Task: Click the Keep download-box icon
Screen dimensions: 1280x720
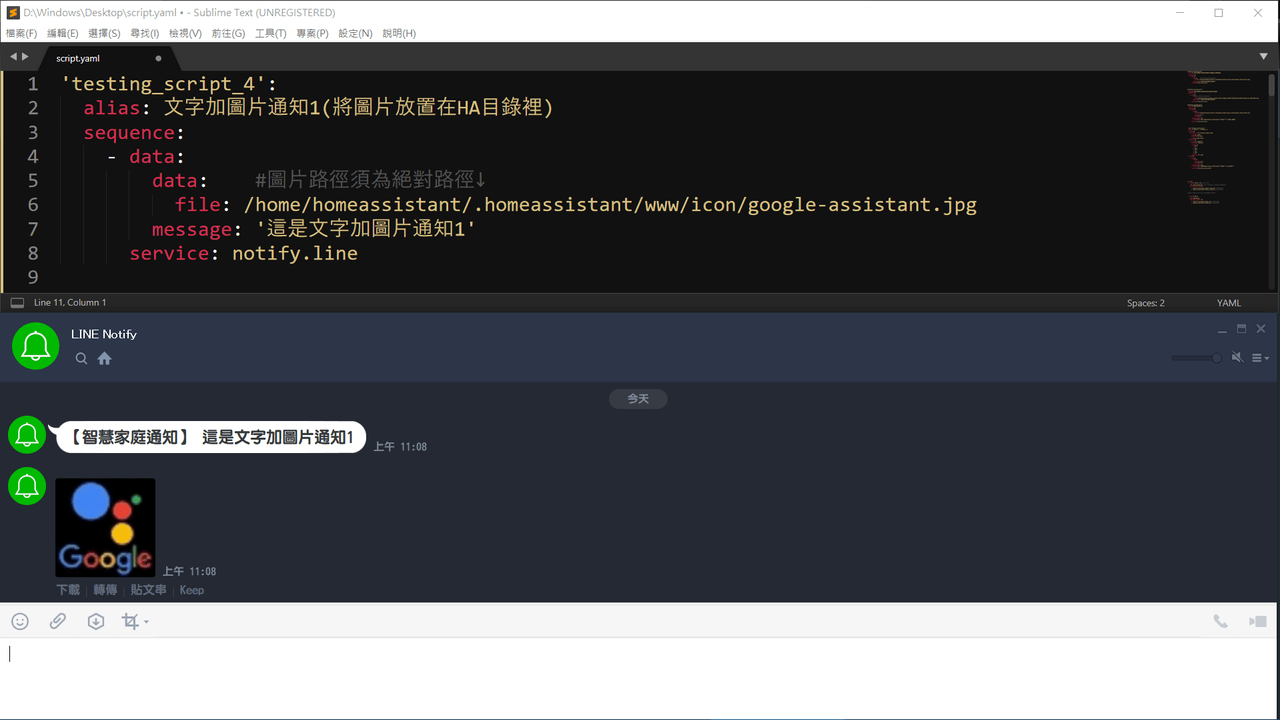Action: pos(96,621)
